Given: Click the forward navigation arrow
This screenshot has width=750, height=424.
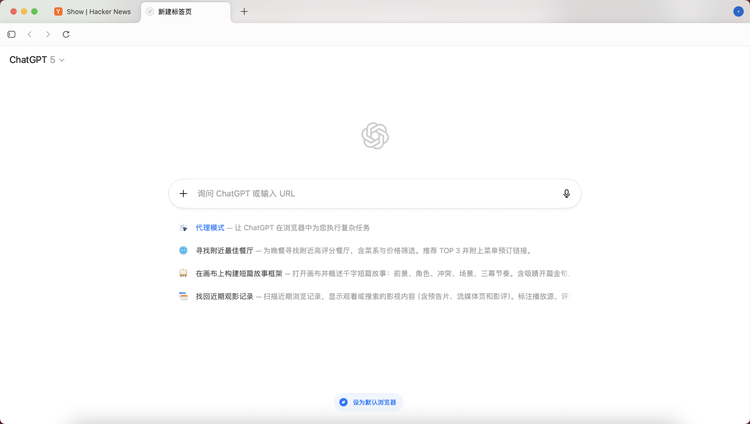Looking at the screenshot, I should [x=48, y=34].
